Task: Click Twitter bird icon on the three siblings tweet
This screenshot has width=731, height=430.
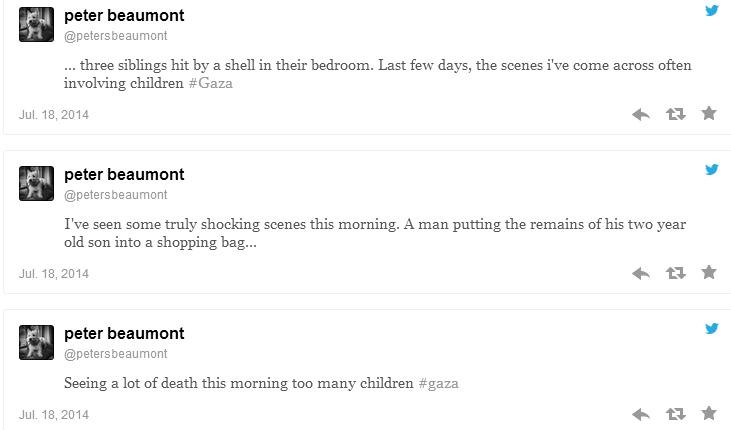Action: tap(712, 10)
